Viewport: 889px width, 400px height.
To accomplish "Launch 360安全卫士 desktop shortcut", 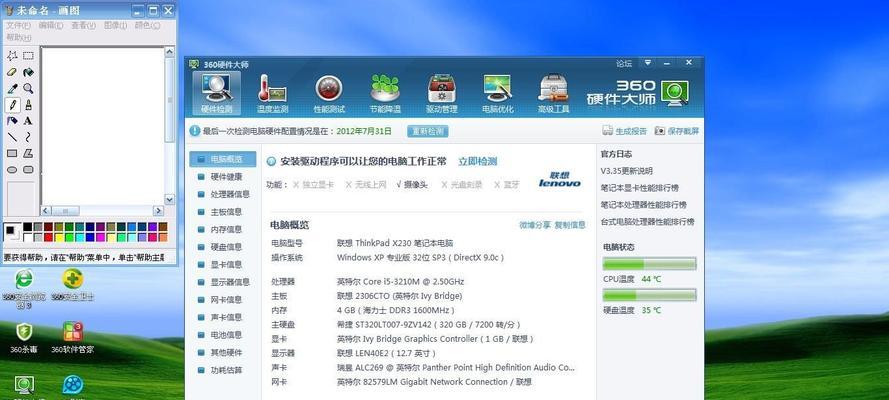I will 73,285.
